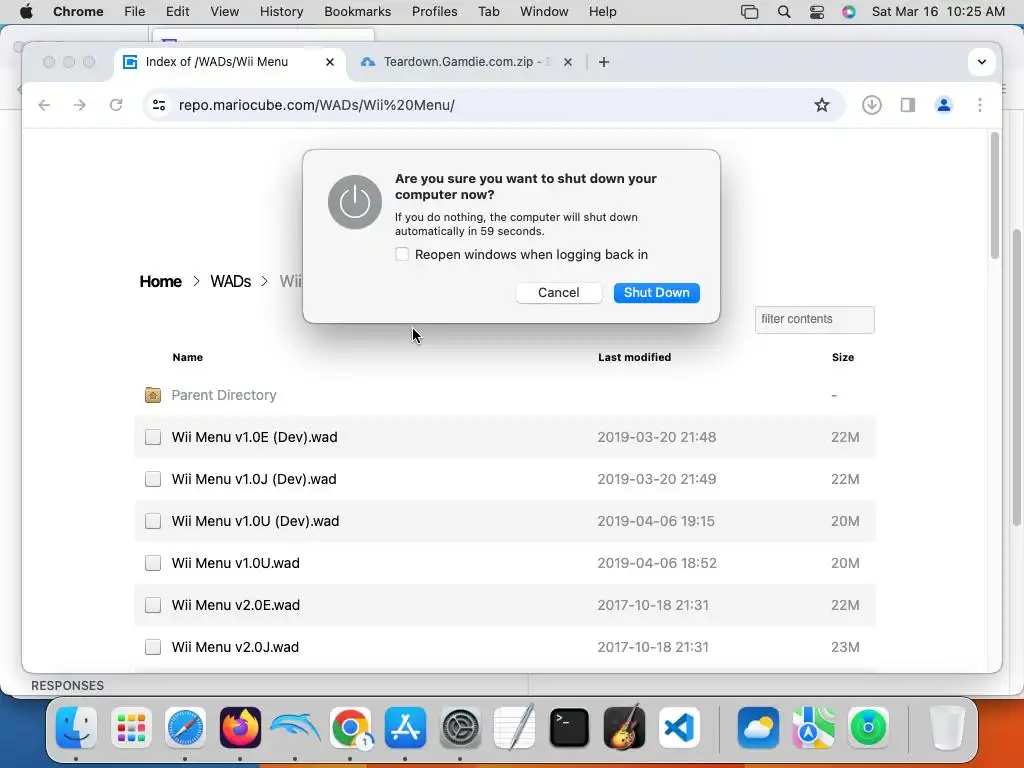Screen dimensions: 1024x768
Task: Open a new tab with plus button
Action: coord(604,62)
